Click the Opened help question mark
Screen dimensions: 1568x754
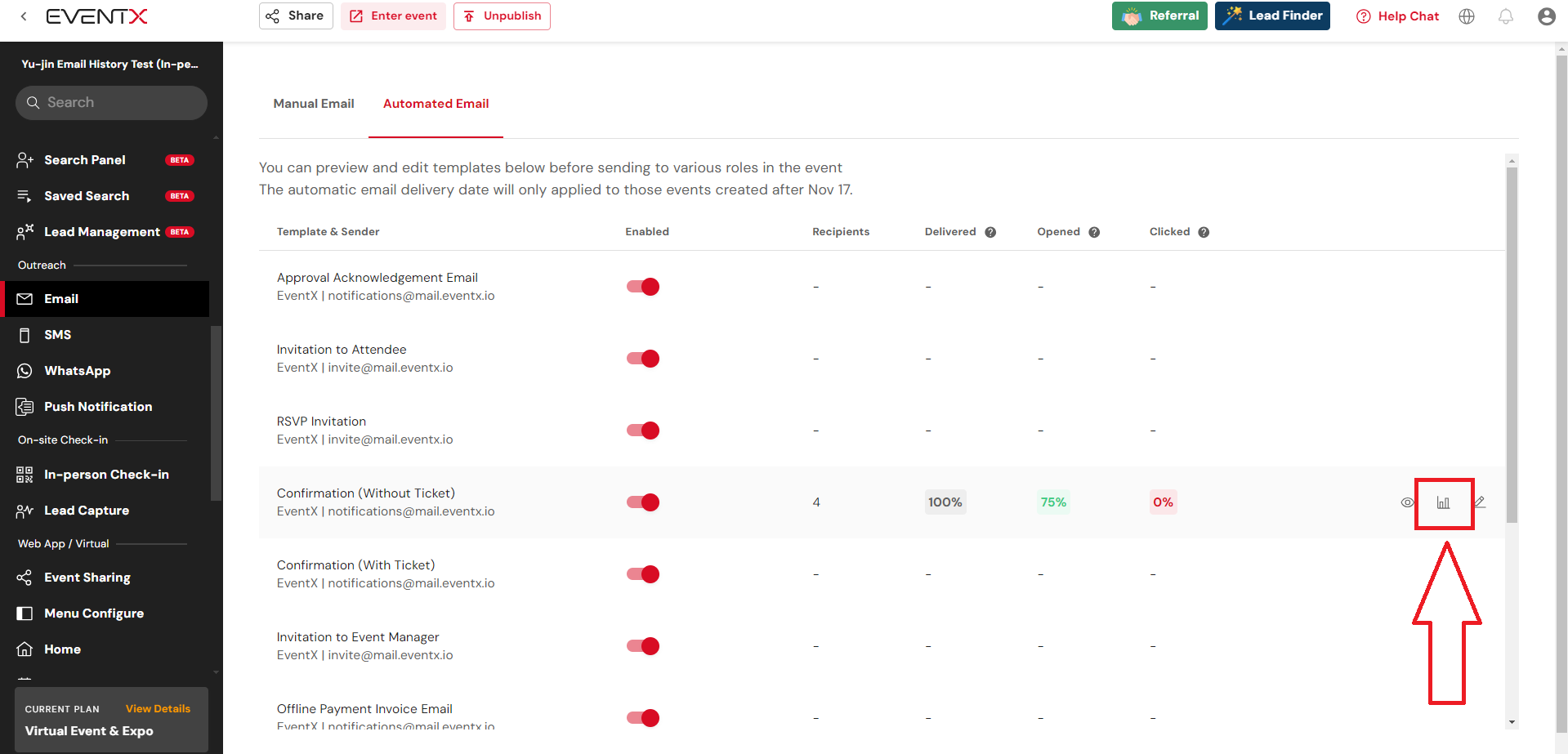[1094, 232]
